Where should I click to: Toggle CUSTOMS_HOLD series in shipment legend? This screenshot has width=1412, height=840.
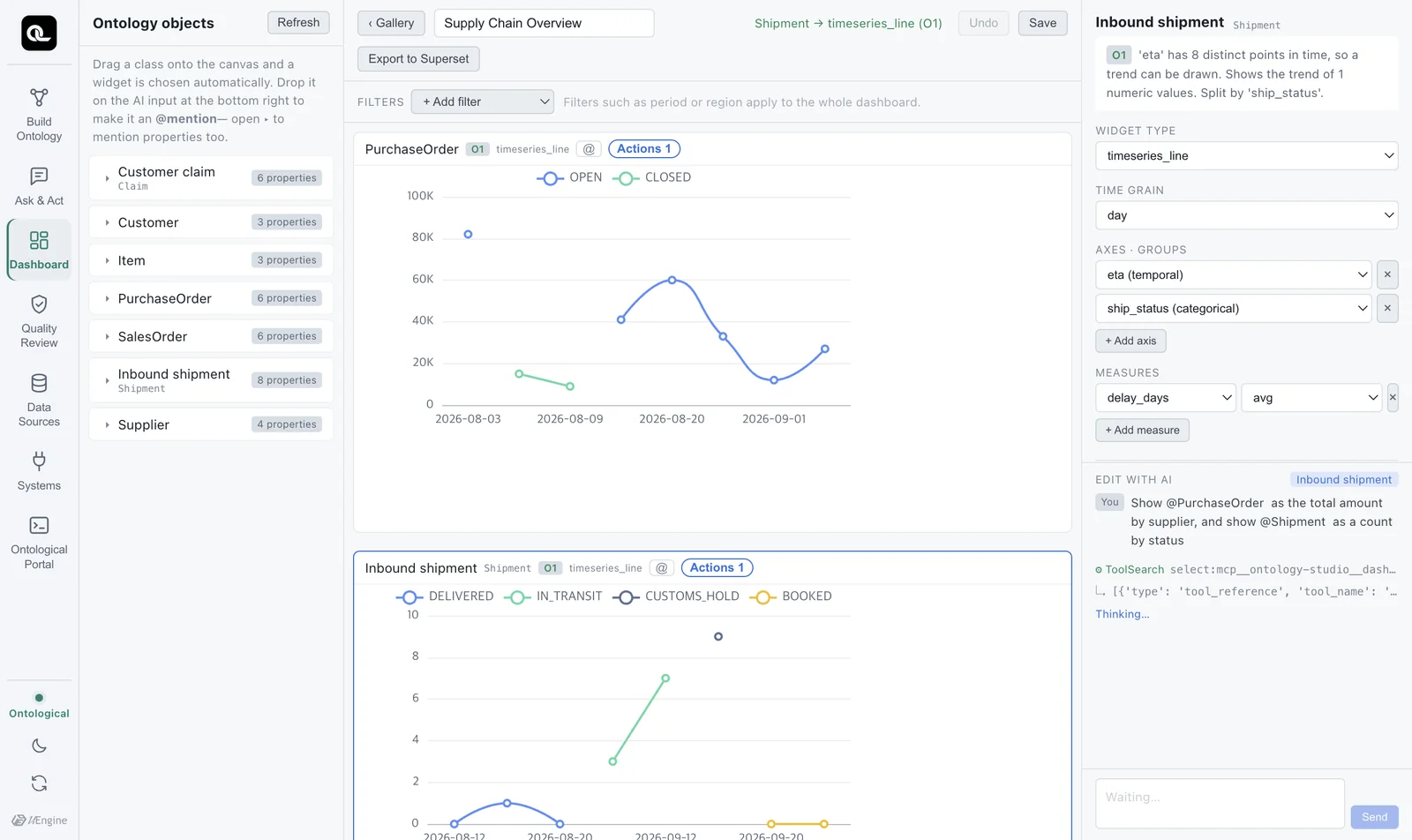click(x=676, y=596)
